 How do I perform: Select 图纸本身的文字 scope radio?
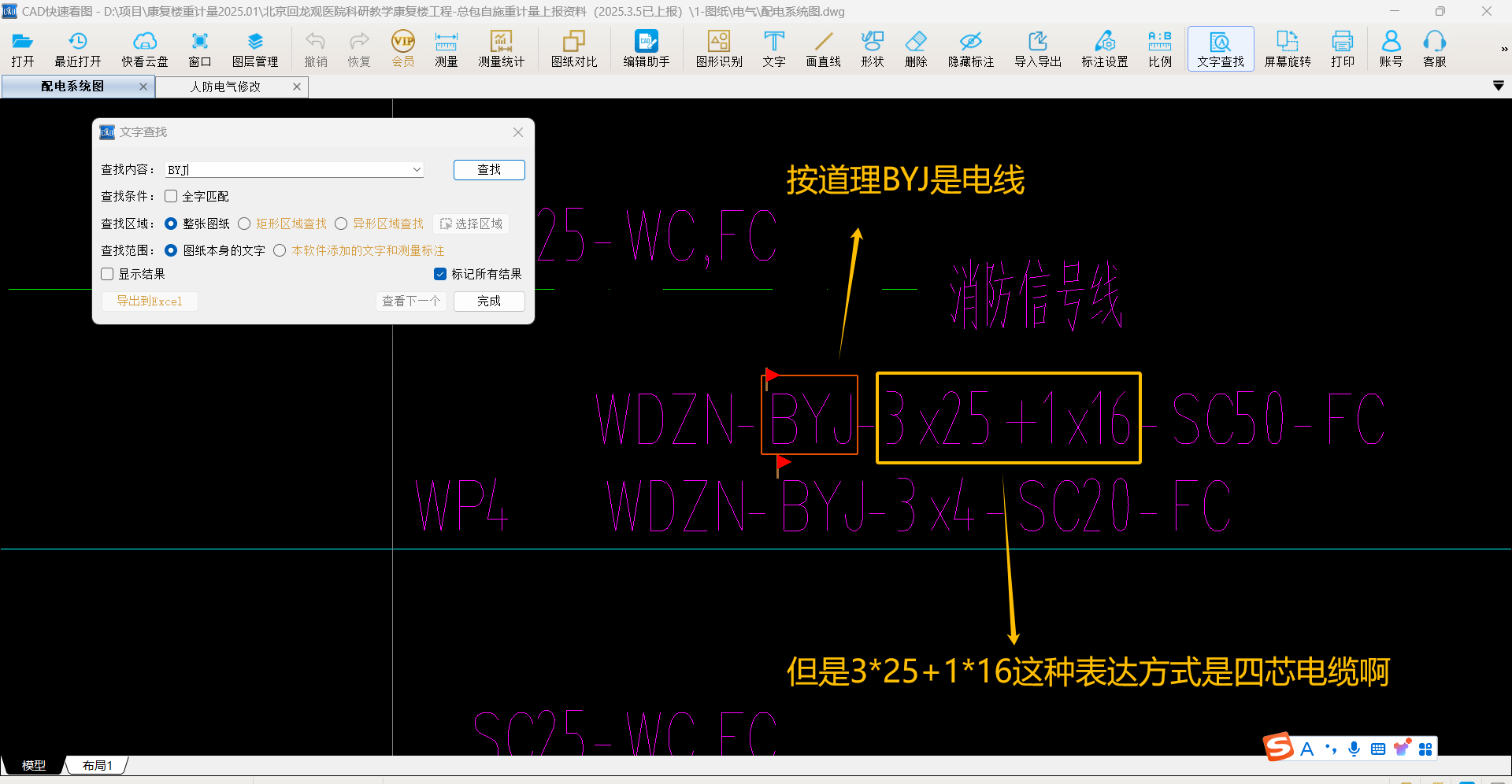(x=171, y=250)
